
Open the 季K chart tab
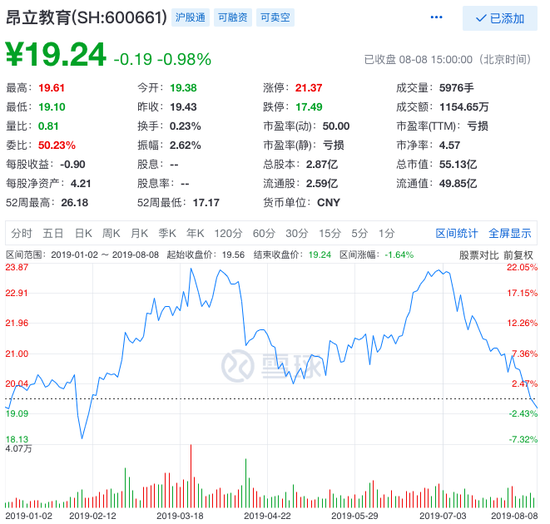pyautogui.click(x=167, y=233)
